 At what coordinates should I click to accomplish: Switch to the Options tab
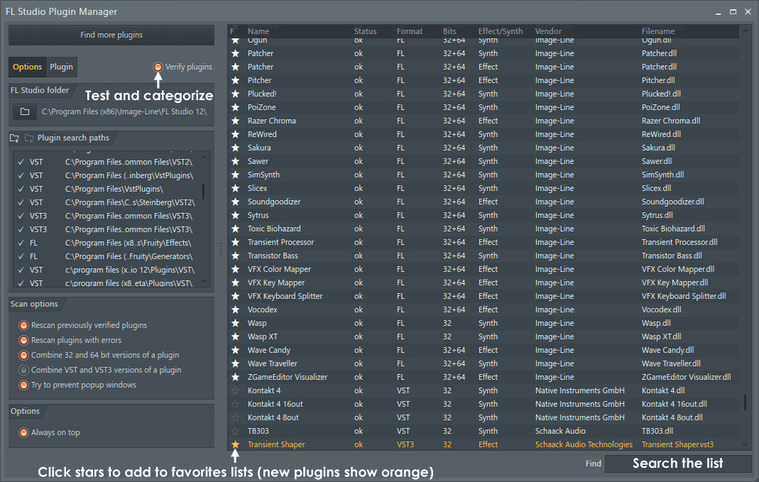coord(27,67)
